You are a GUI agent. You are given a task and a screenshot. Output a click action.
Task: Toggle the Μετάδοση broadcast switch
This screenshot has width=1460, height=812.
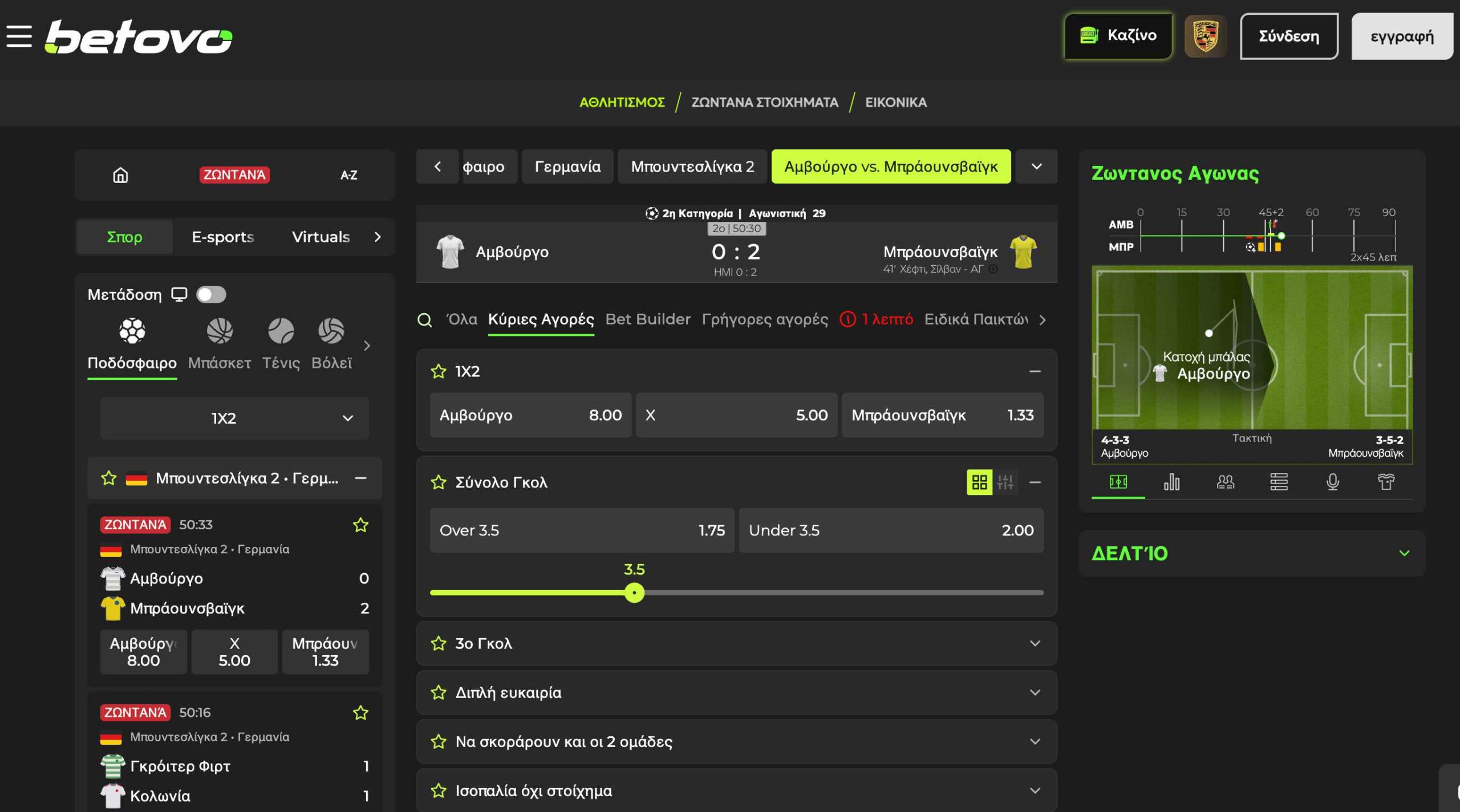point(211,294)
